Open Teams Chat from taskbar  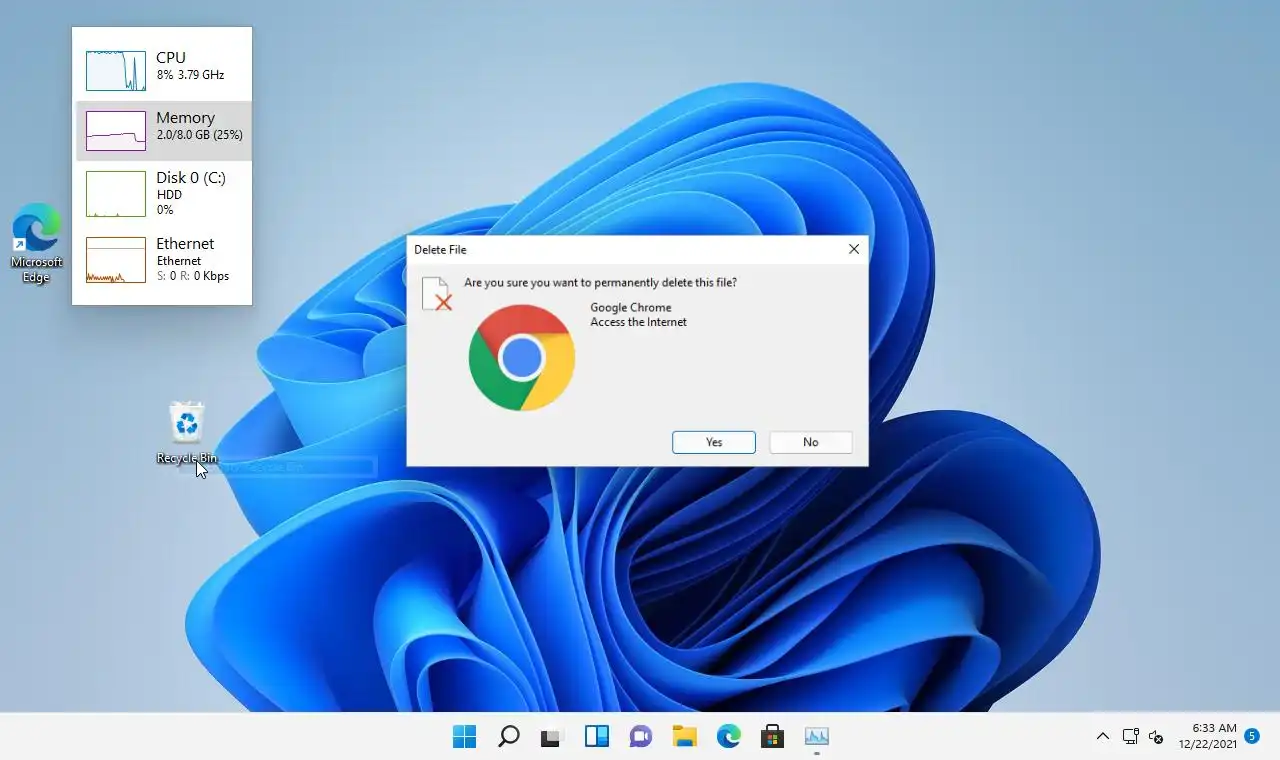(x=640, y=737)
